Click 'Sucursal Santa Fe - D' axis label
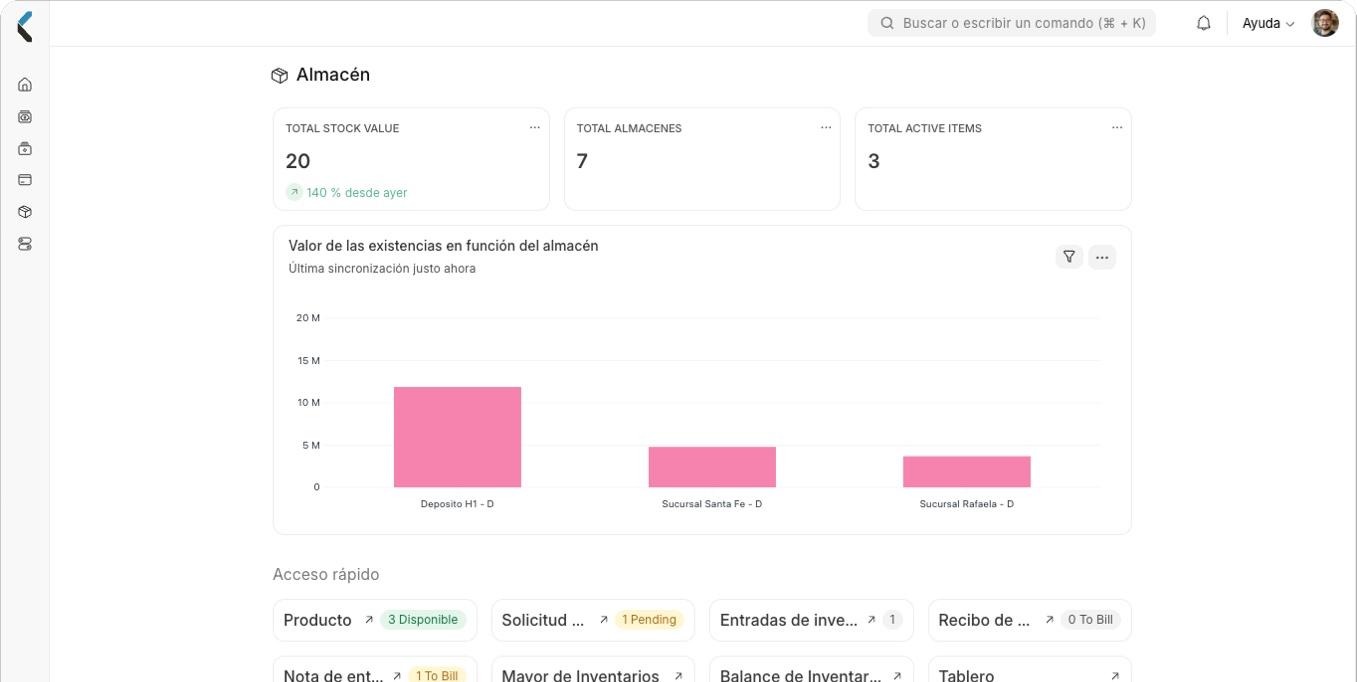This screenshot has height=682, width=1357. 712,504
